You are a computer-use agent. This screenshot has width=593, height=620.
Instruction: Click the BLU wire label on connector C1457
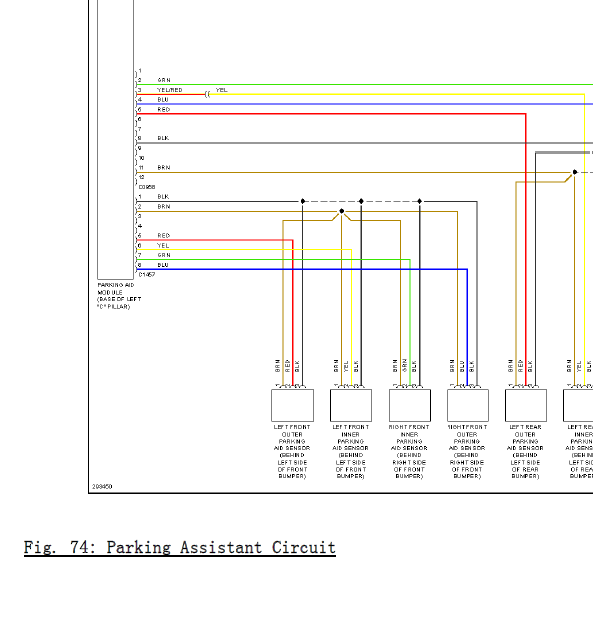(x=163, y=265)
